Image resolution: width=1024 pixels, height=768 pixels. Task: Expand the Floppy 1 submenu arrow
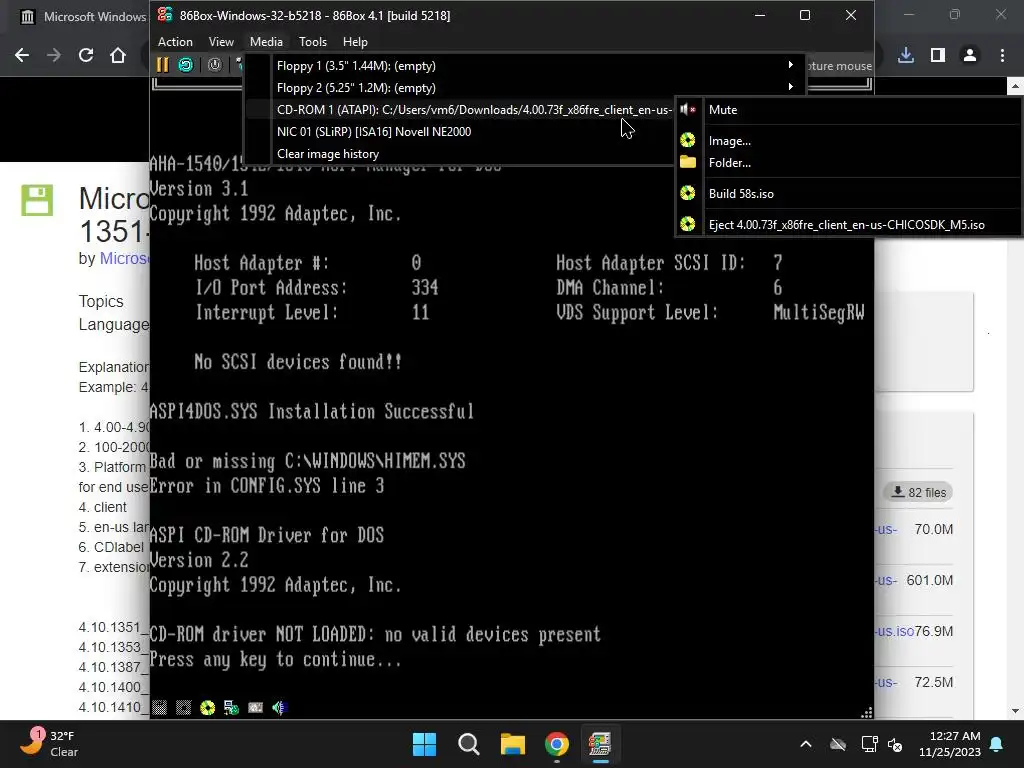click(791, 65)
